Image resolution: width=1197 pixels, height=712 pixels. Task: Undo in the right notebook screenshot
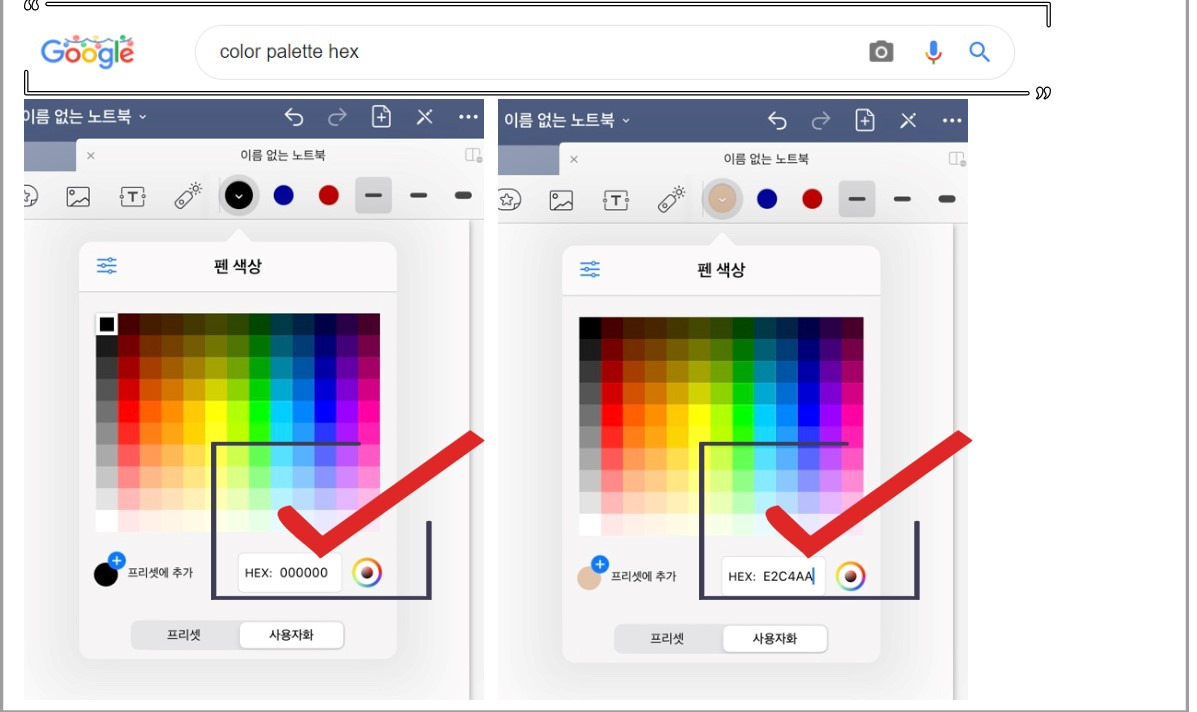coord(777,121)
